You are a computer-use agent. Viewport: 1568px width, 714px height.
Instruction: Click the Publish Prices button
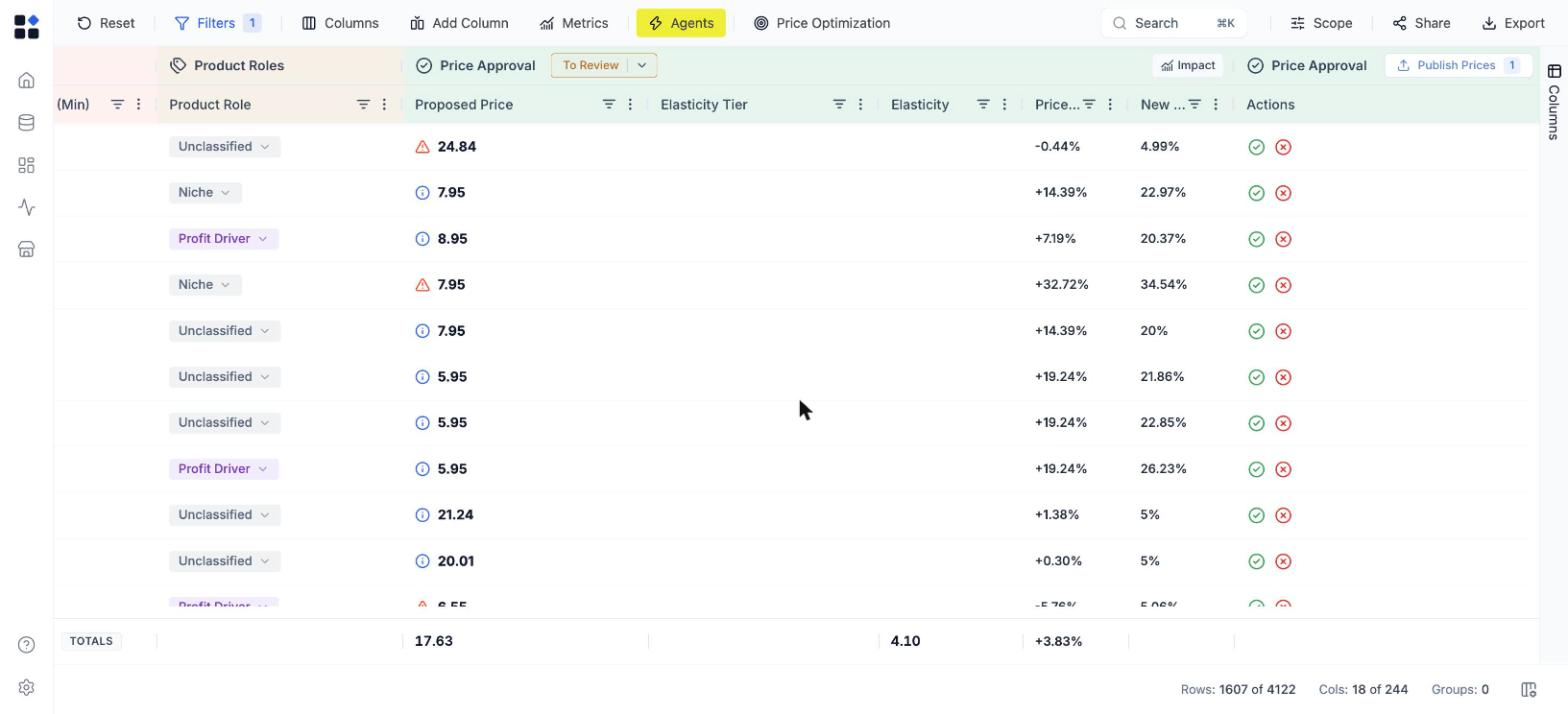pos(1458,65)
